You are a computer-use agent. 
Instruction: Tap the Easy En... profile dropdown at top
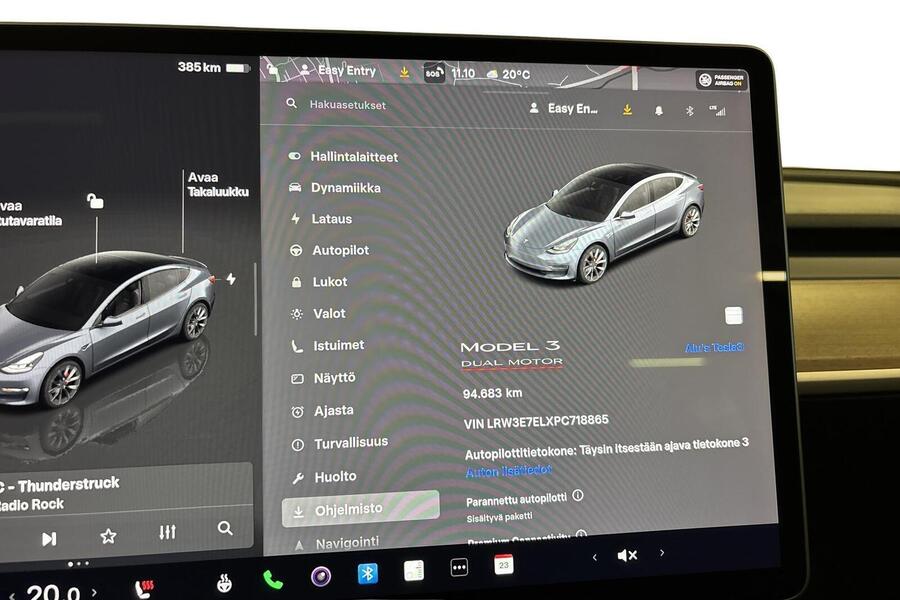pyautogui.click(x=565, y=108)
